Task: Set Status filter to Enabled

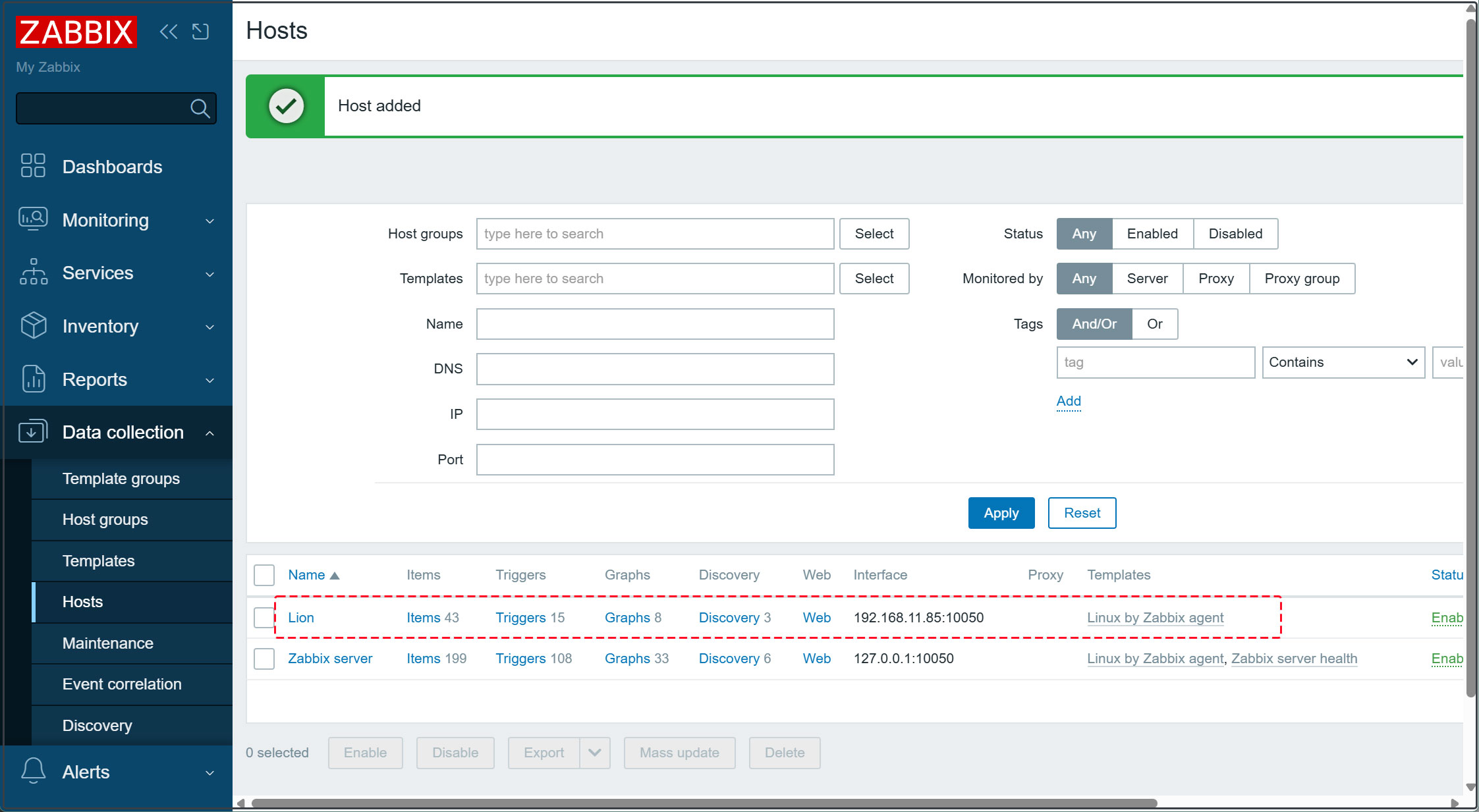Action: click(x=1152, y=234)
